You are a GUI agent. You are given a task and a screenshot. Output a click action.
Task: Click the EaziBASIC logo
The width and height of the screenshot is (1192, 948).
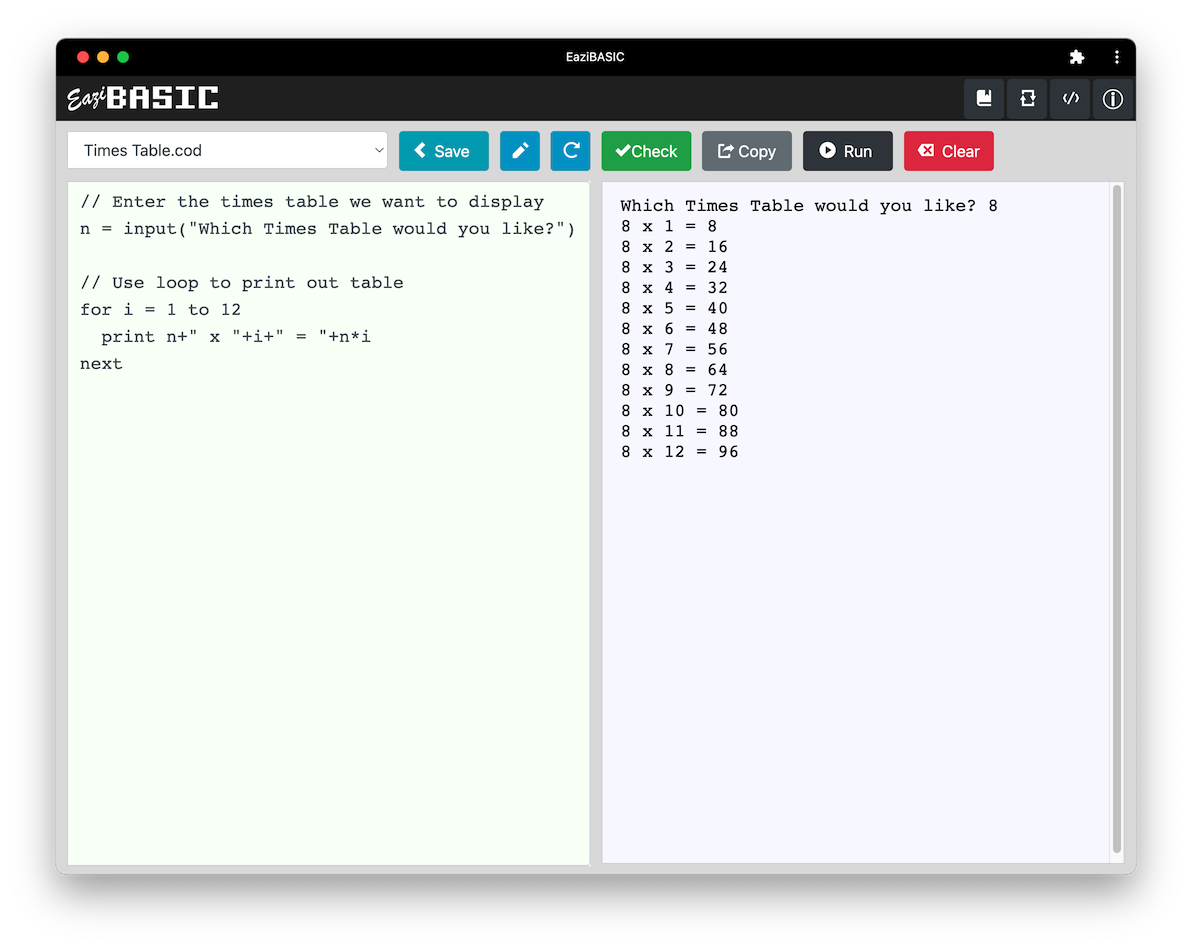pyautogui.click(x=143, y=98)
